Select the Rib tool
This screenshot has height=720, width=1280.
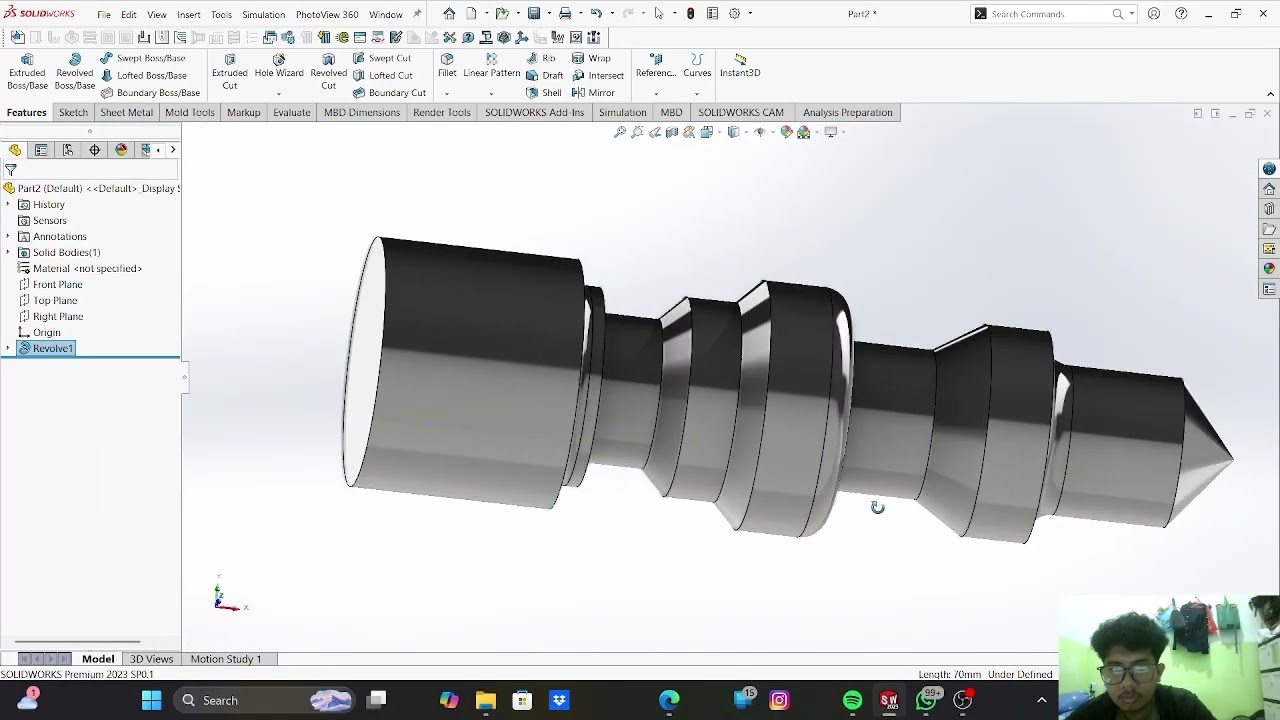point(541,58)
